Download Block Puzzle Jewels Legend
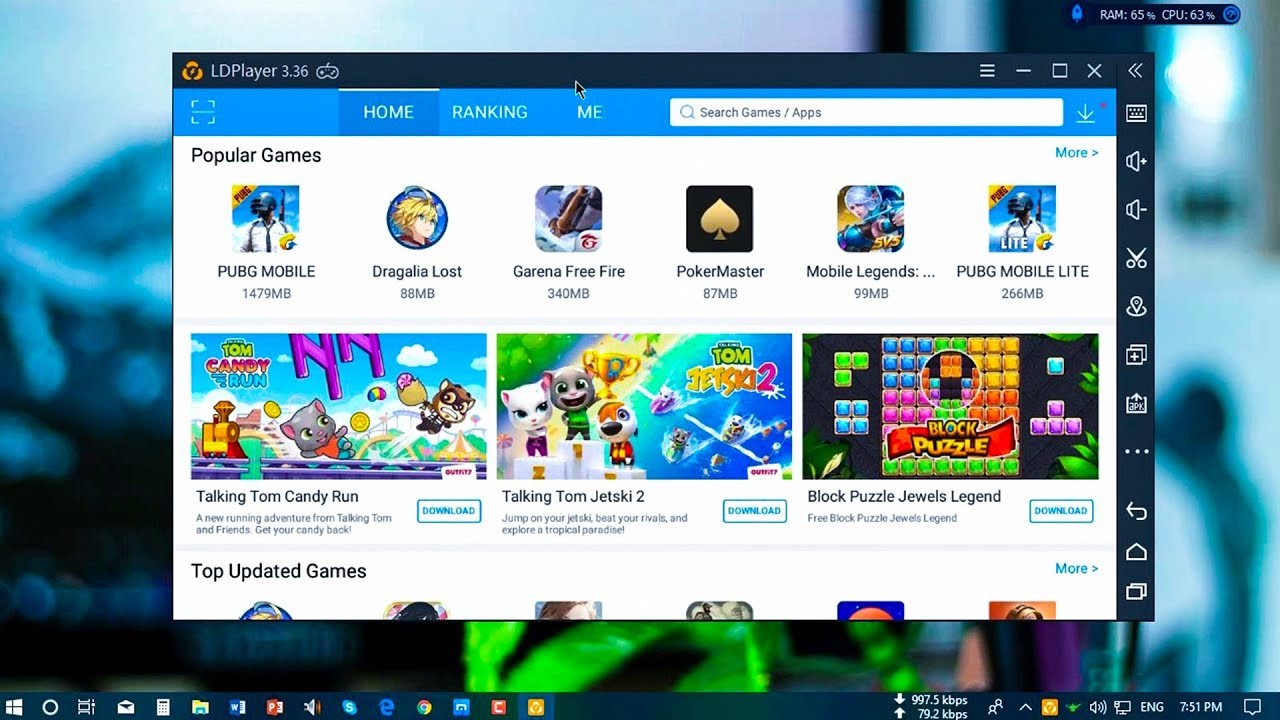1280x720 pixels. click(1061, 511)
